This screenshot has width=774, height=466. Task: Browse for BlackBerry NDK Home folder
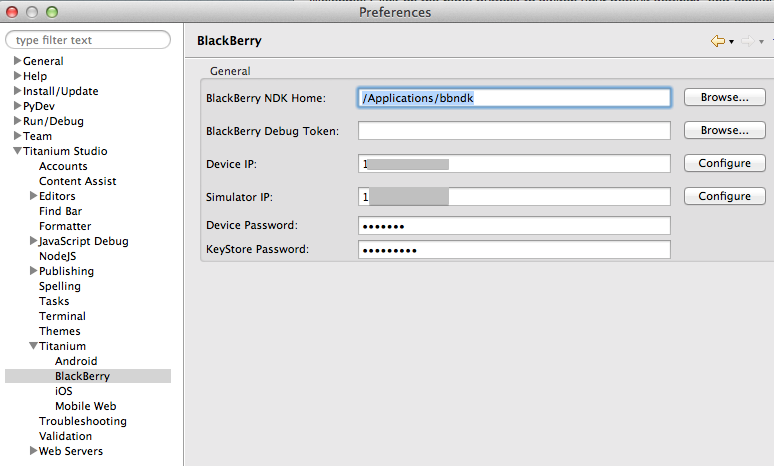tap(725, 97)
